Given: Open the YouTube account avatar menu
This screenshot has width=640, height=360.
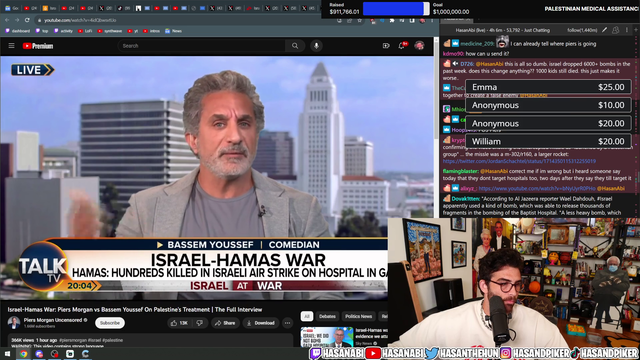Looking at the screenshot, I should pos(419,46).
